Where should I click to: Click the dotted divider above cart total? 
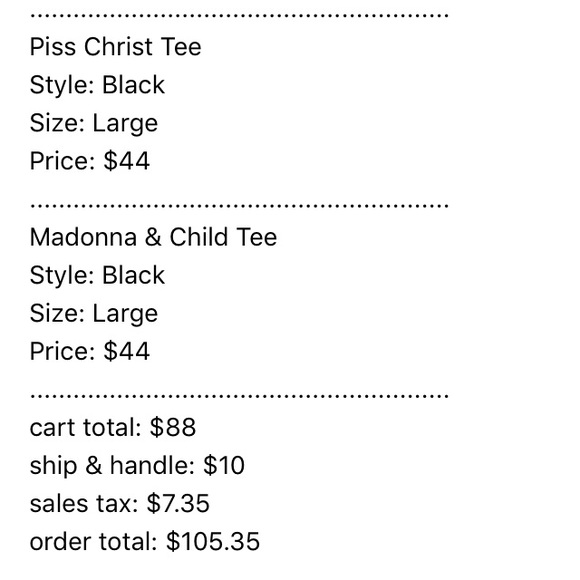[239, 396]
